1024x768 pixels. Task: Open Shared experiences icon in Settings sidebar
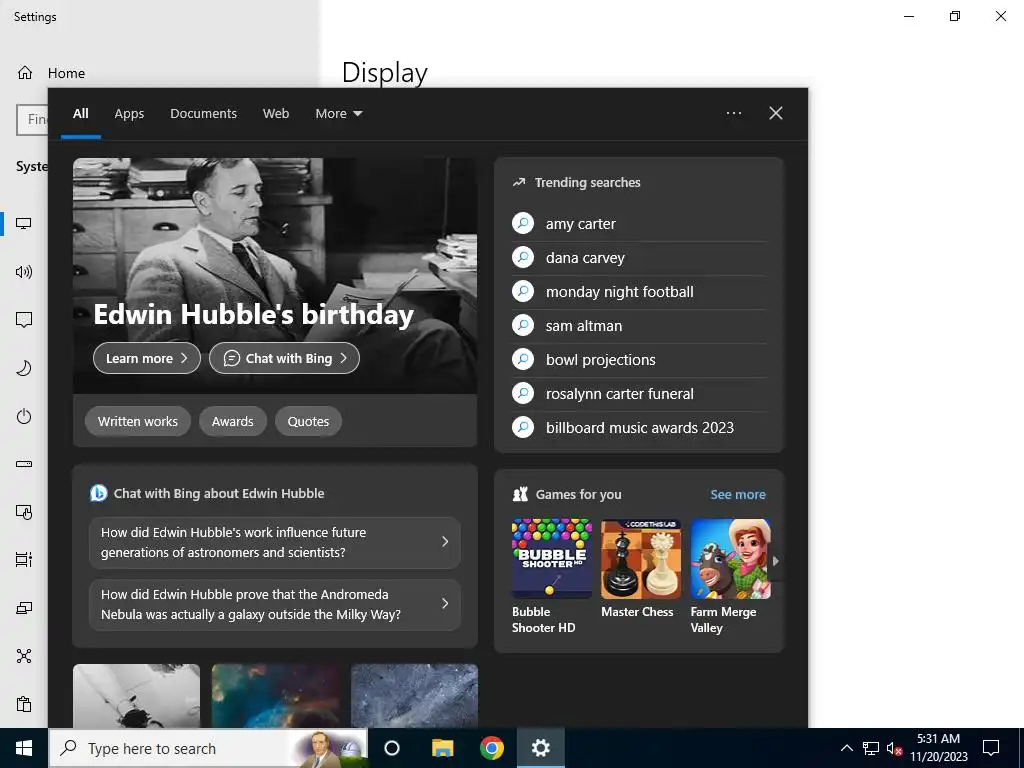point(24,656)
